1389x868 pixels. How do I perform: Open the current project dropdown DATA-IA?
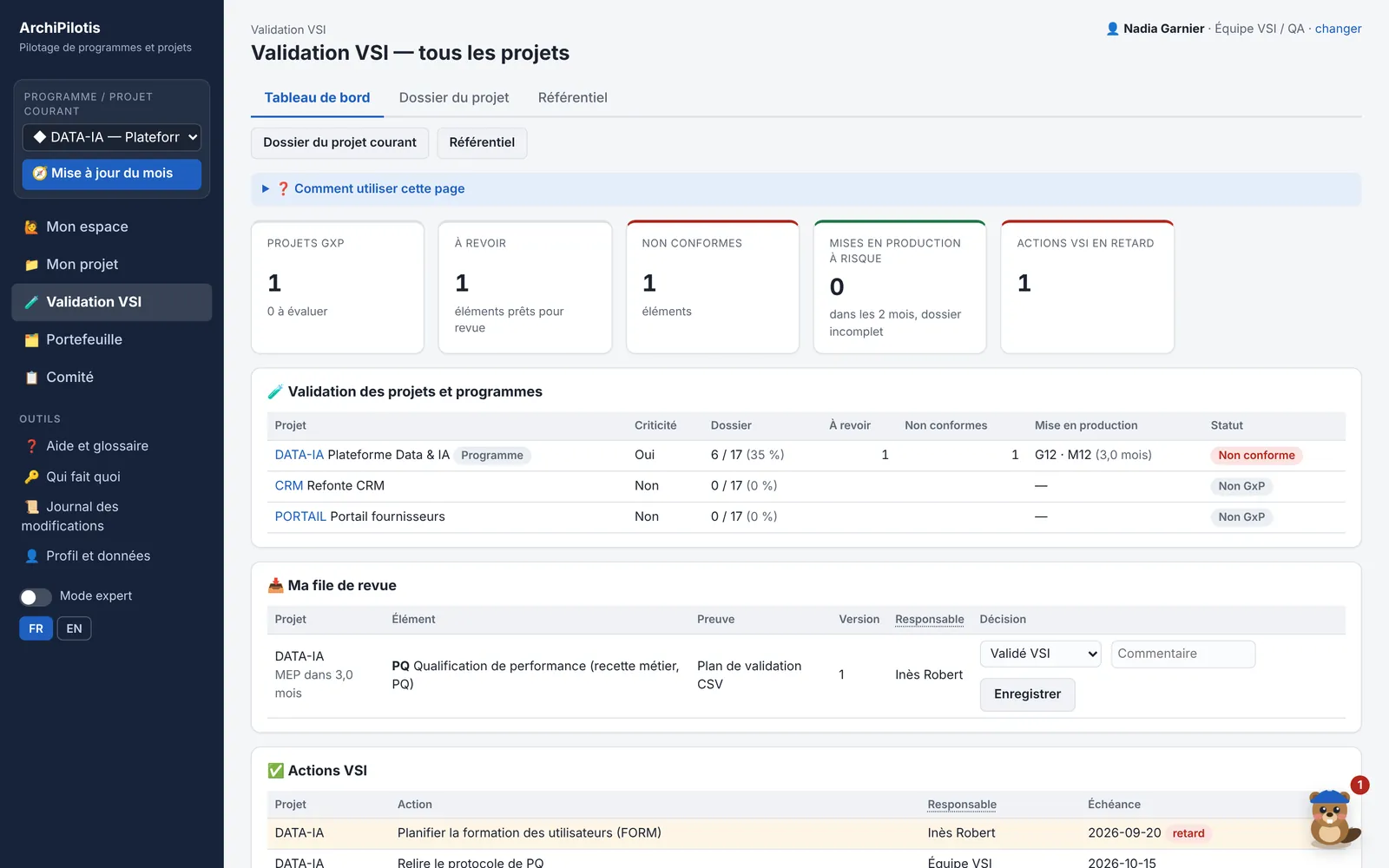[112, 137]
